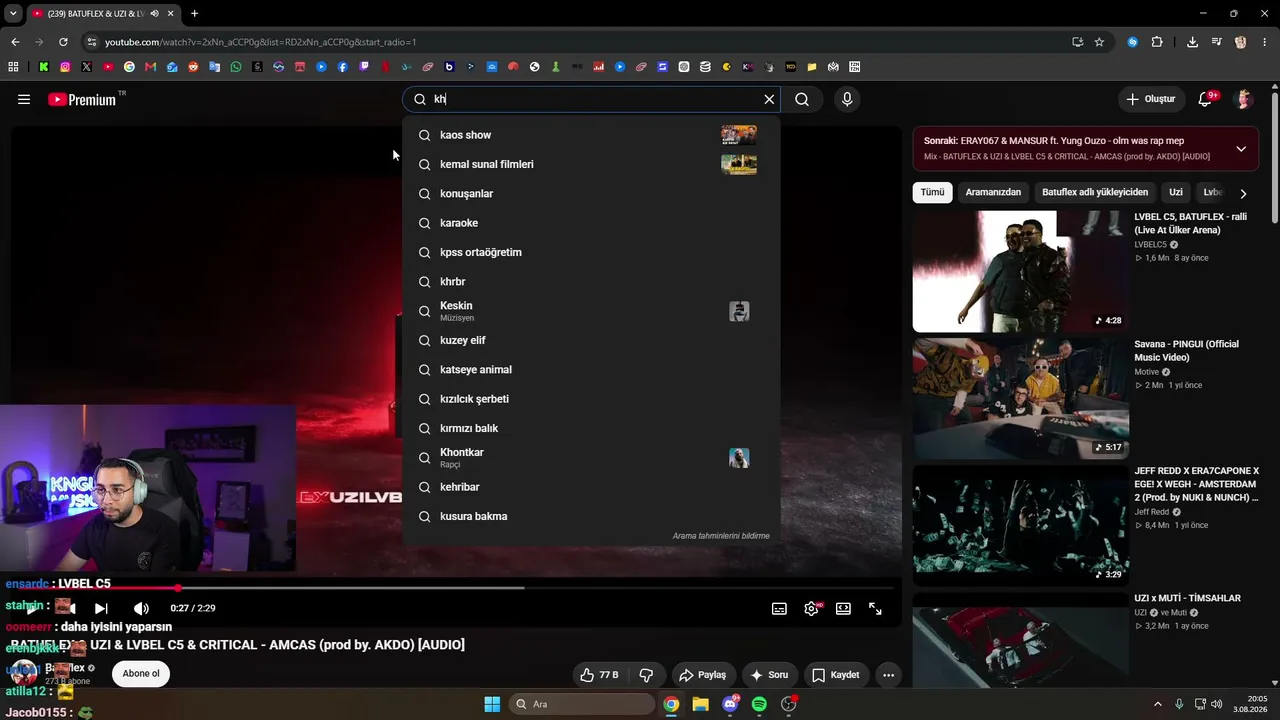Click the Paylaş share button
Image resolution: width=1280 pixels, height=720 pixels.
coord(702,675)
